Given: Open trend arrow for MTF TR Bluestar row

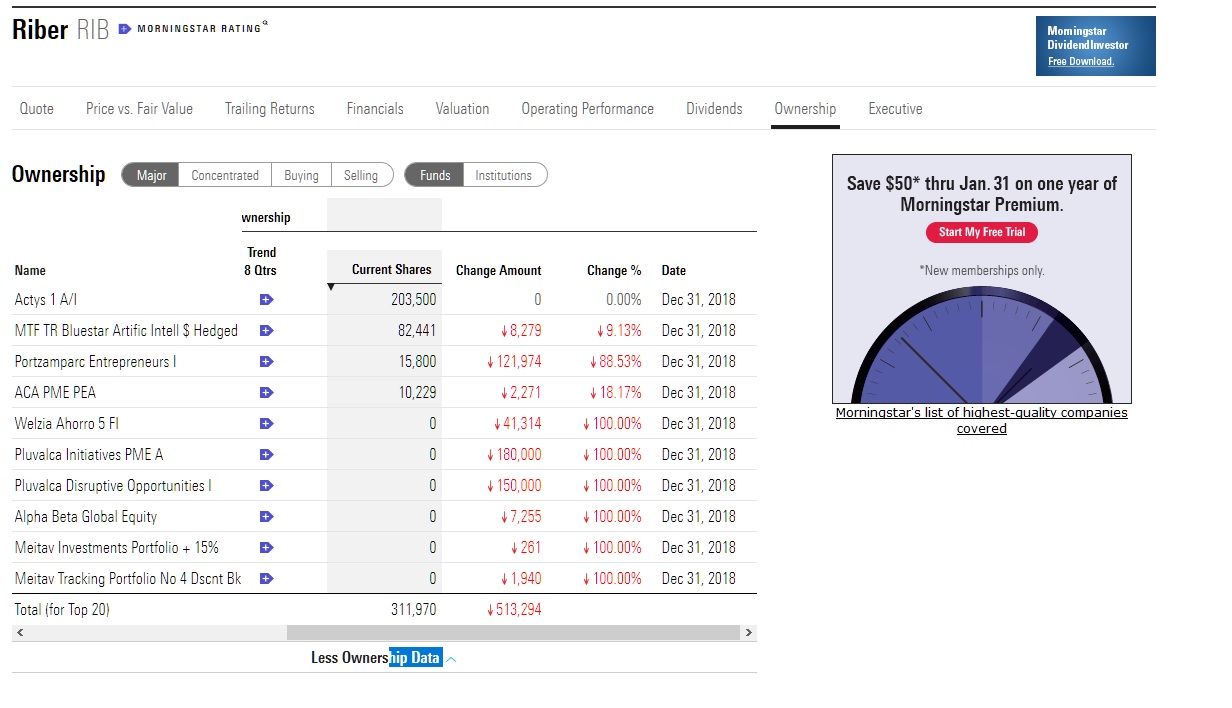Looking at the screenshot, I should click(x=266, y=330).
